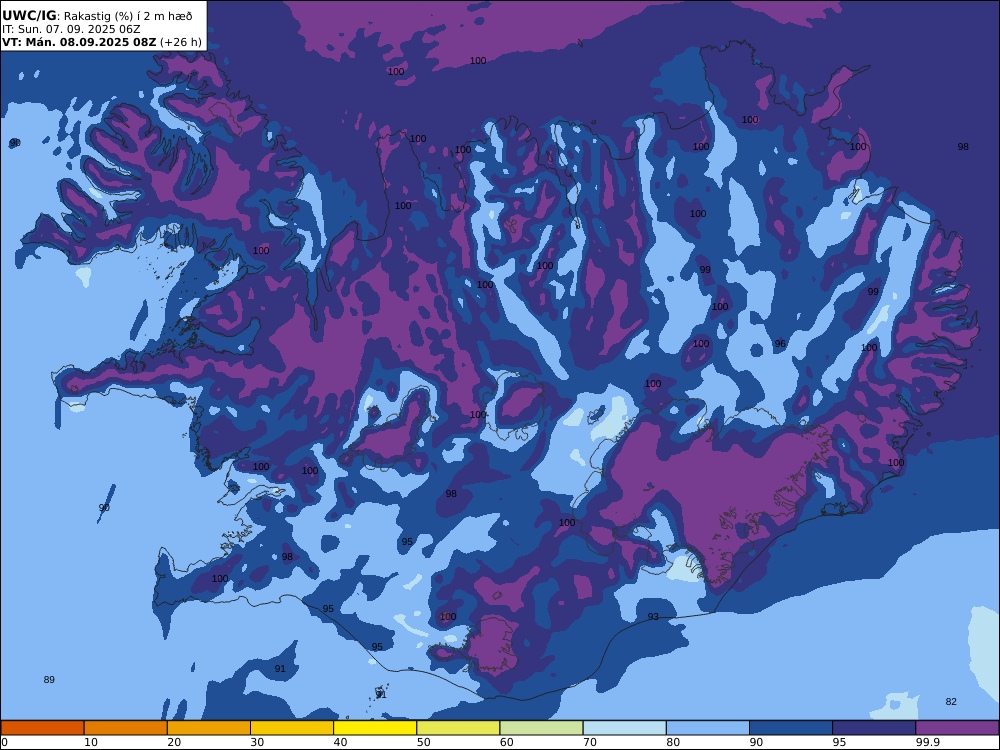
Task: Click the '96' humidity value on the map
Action: tap(780, 344)
